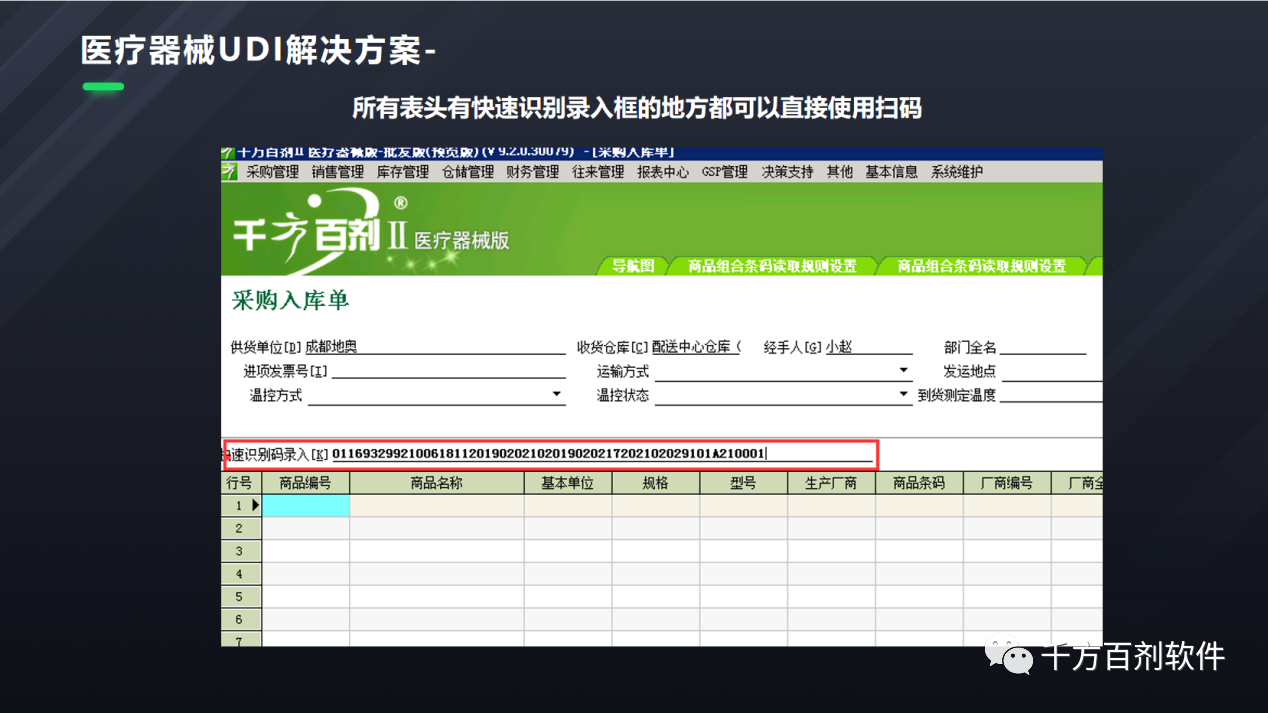This screenshot has height=713, width=1268.
Task: Open the 财务管理 menu
Action: pos(532,172)
